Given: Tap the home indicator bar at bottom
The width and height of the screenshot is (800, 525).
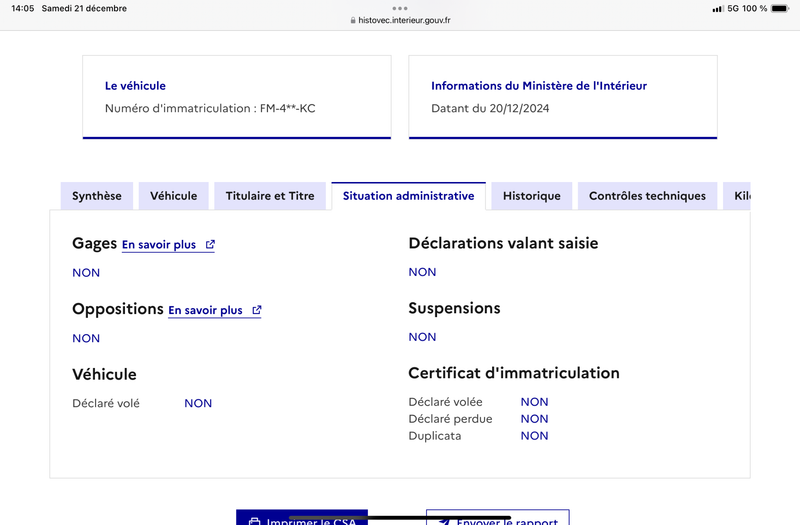Looking at the screenshot, I should point(400,518).
